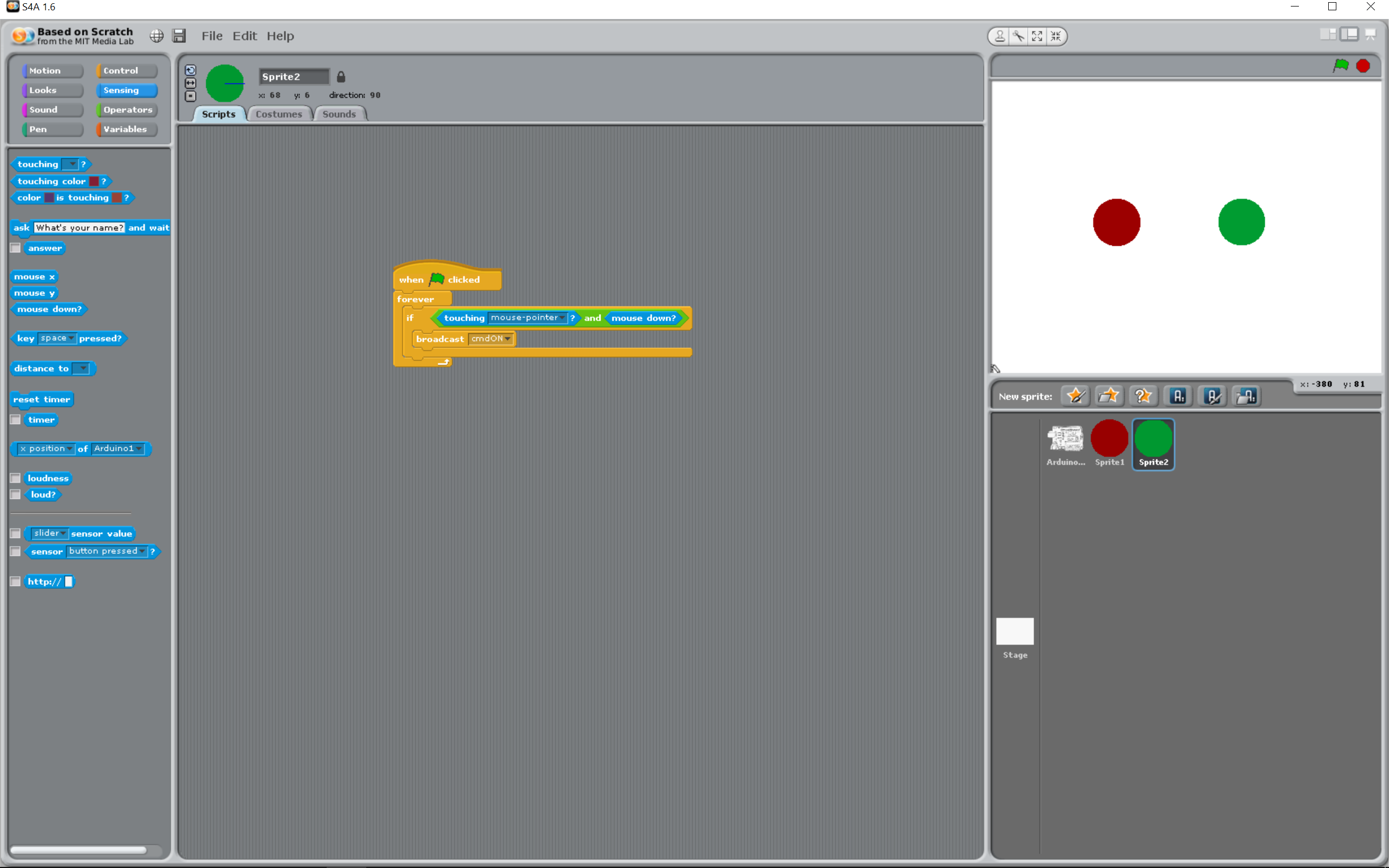Open the key space dropdown
1389x868 pixels.
coord(57,338)
